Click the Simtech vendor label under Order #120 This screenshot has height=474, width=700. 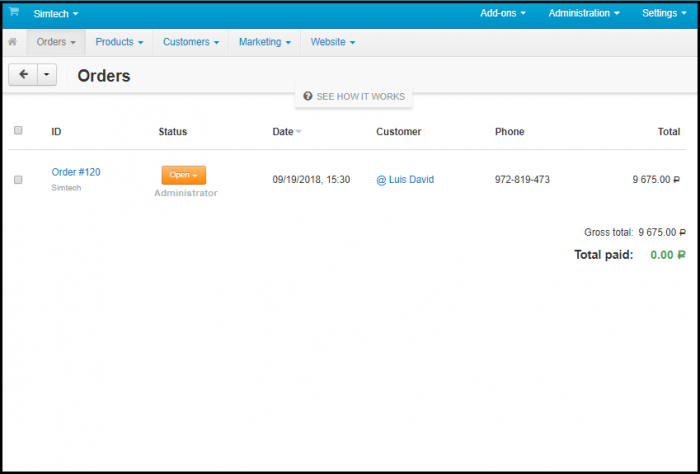click(66, 188)
